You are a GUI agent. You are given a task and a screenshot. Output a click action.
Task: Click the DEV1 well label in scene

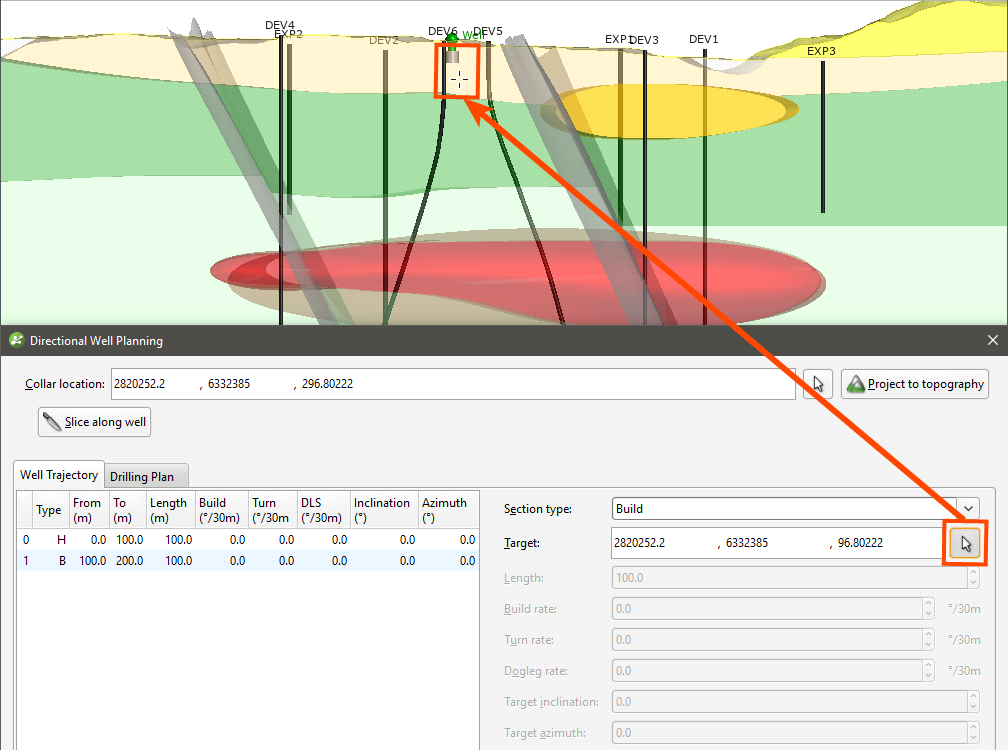point(703,39)
